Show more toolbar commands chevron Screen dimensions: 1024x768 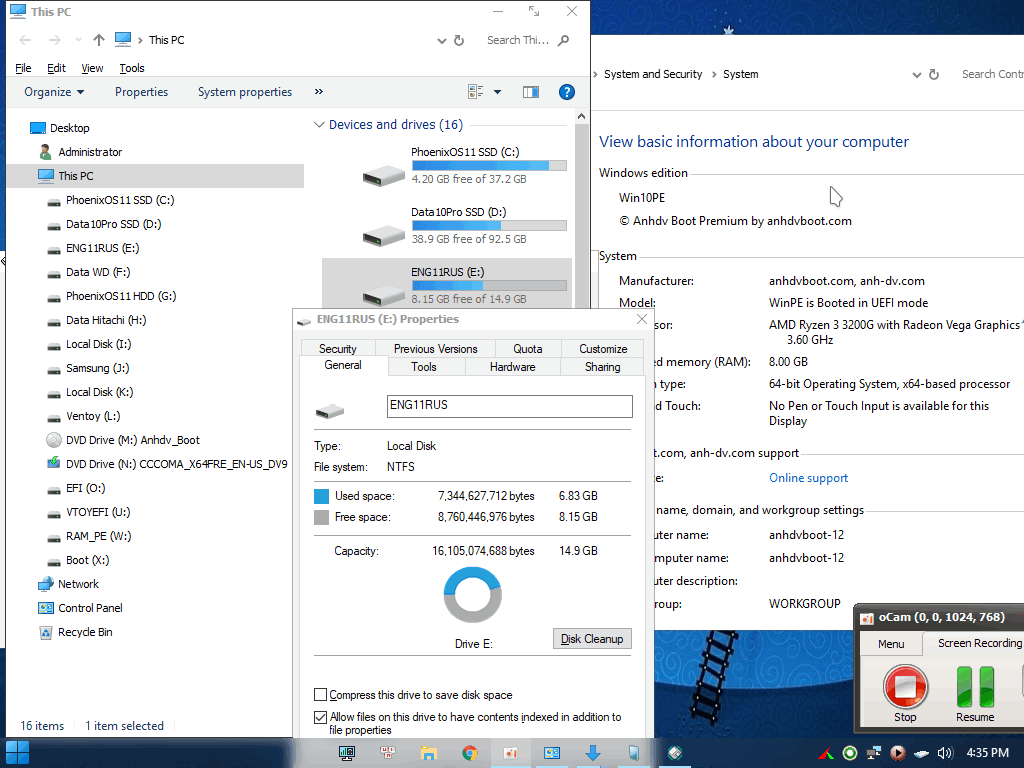tap(319, 92)
